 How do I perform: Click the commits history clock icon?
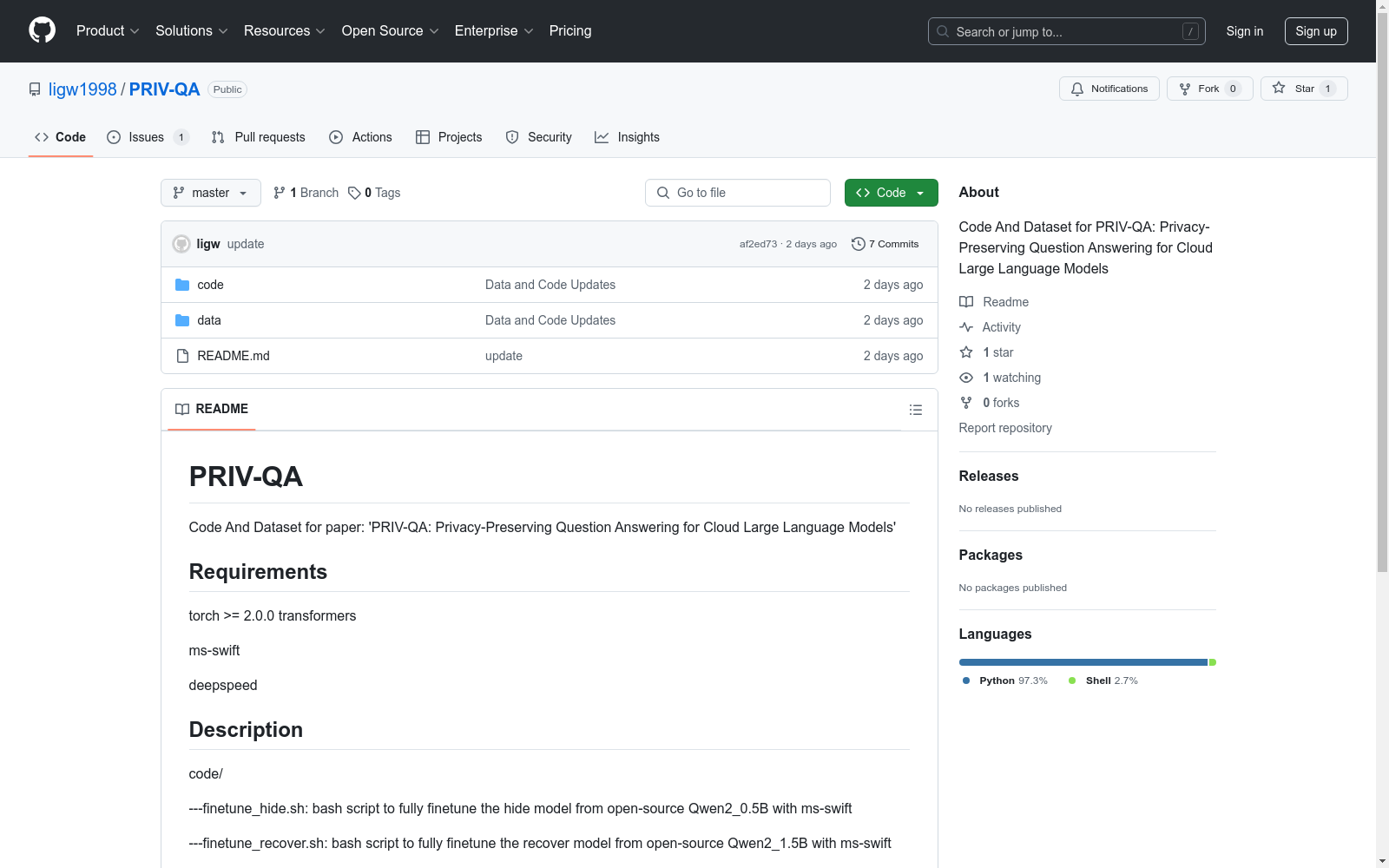click(859, 244)
